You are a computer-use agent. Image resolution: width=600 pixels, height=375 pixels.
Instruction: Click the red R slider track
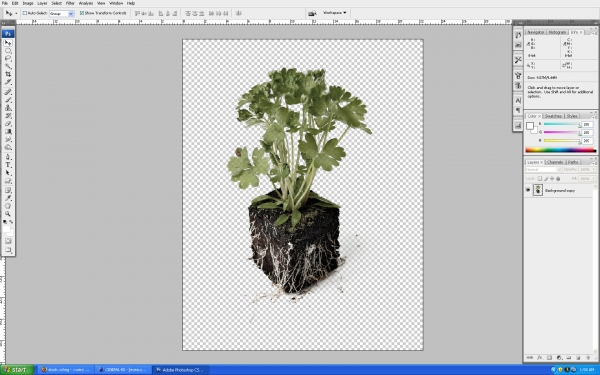562,124
